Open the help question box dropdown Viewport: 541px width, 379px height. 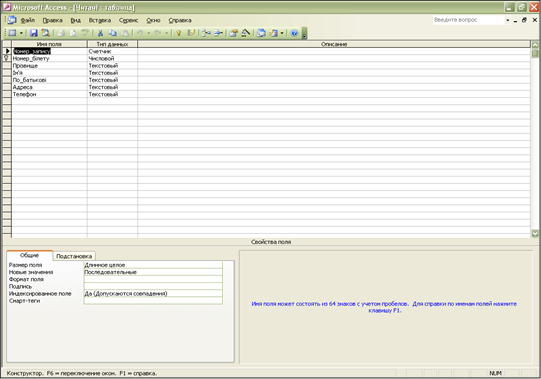pos(508,20)
